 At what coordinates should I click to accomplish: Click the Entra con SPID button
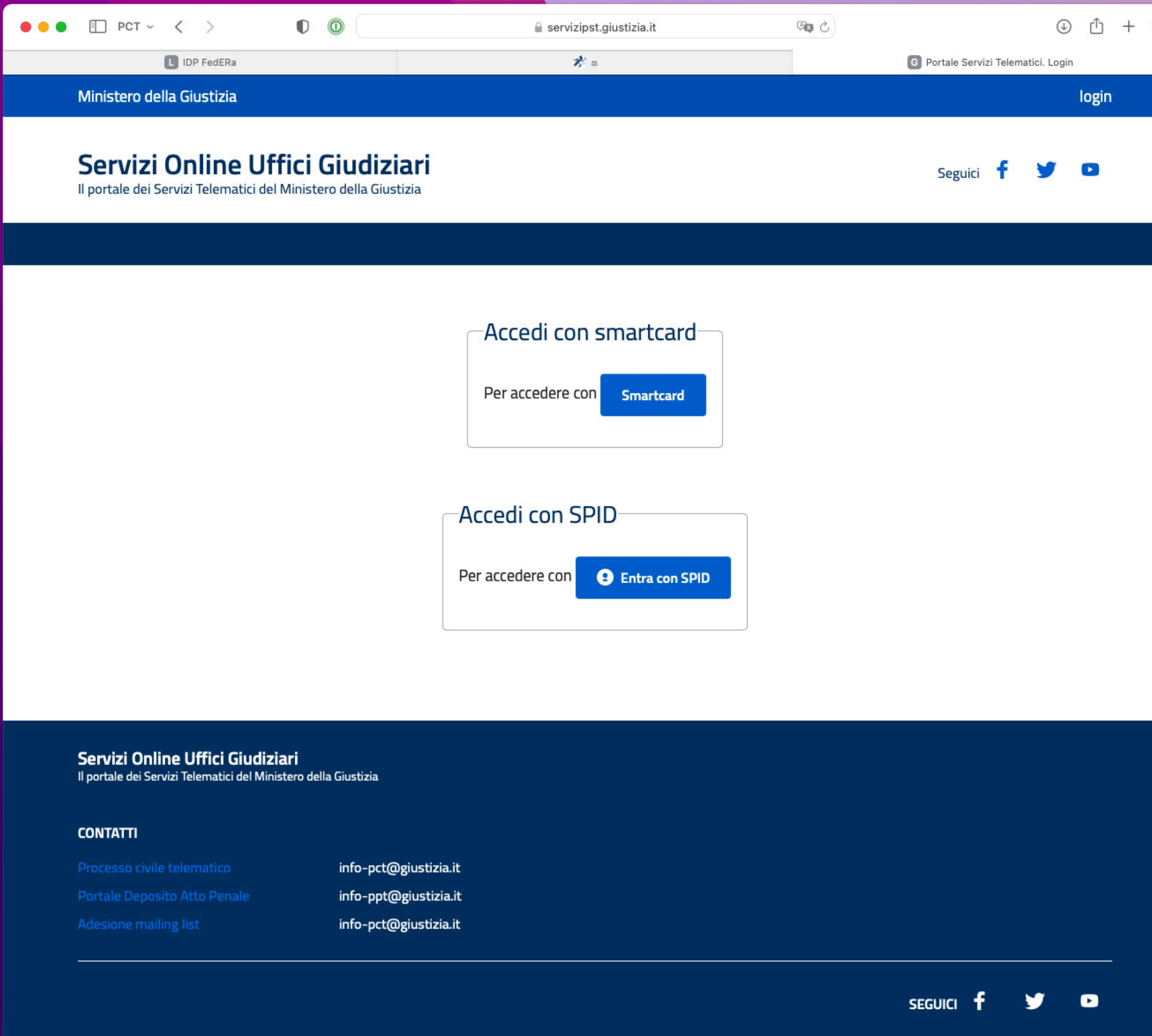point(653,578)
